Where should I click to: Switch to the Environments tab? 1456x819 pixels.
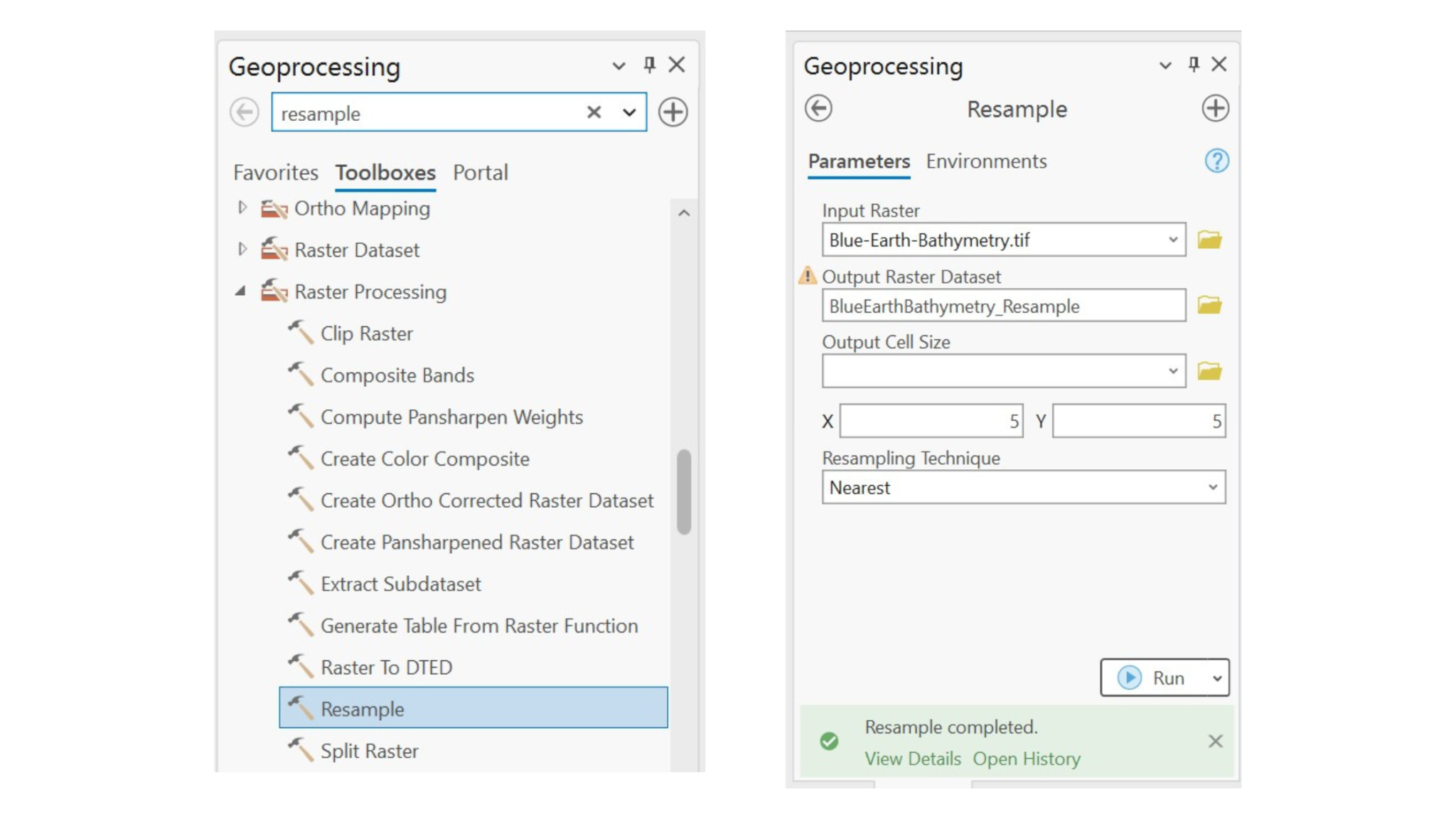(985, 161)
